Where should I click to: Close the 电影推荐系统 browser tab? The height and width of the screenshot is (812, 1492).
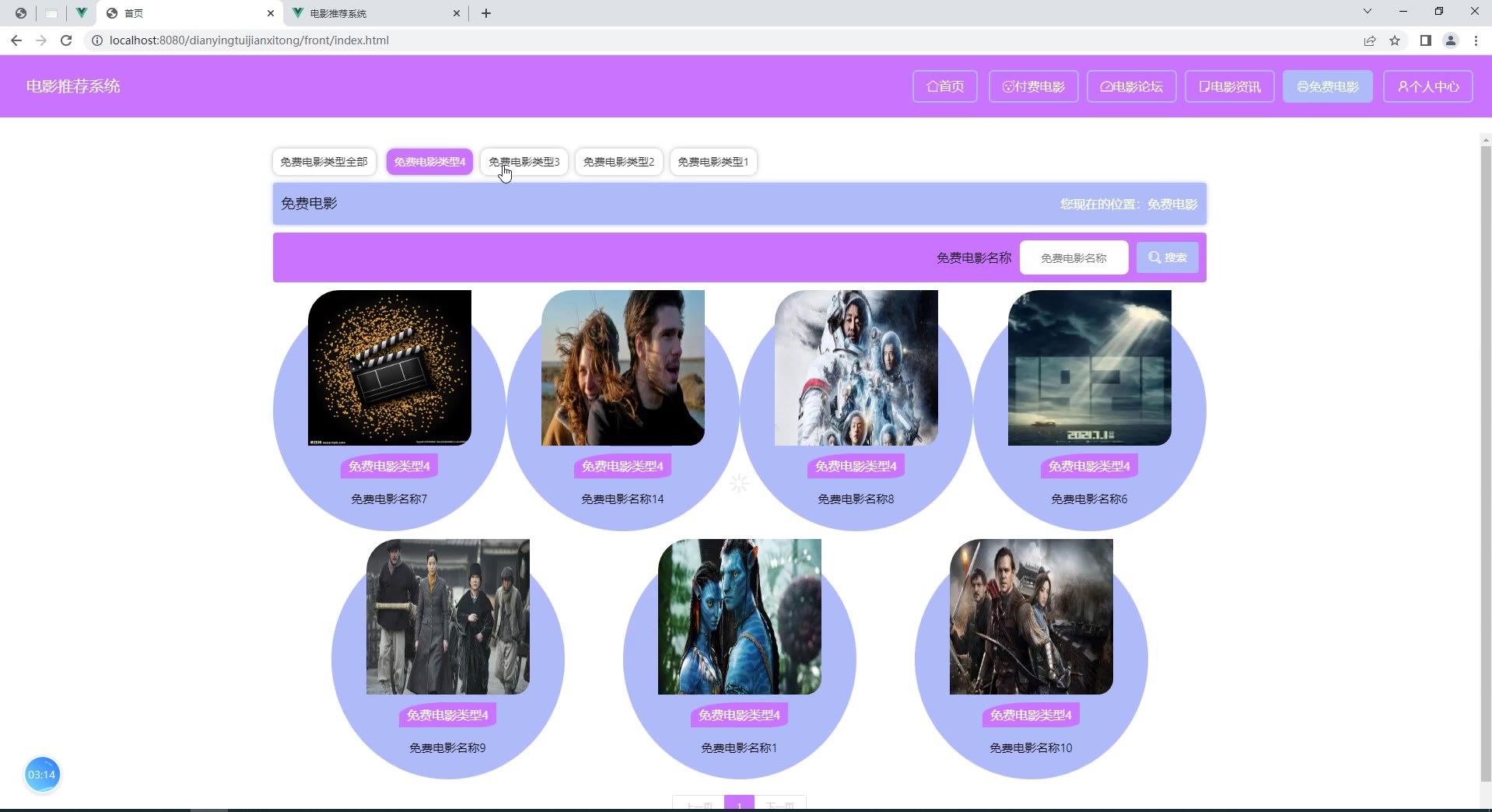click(457, 13)
